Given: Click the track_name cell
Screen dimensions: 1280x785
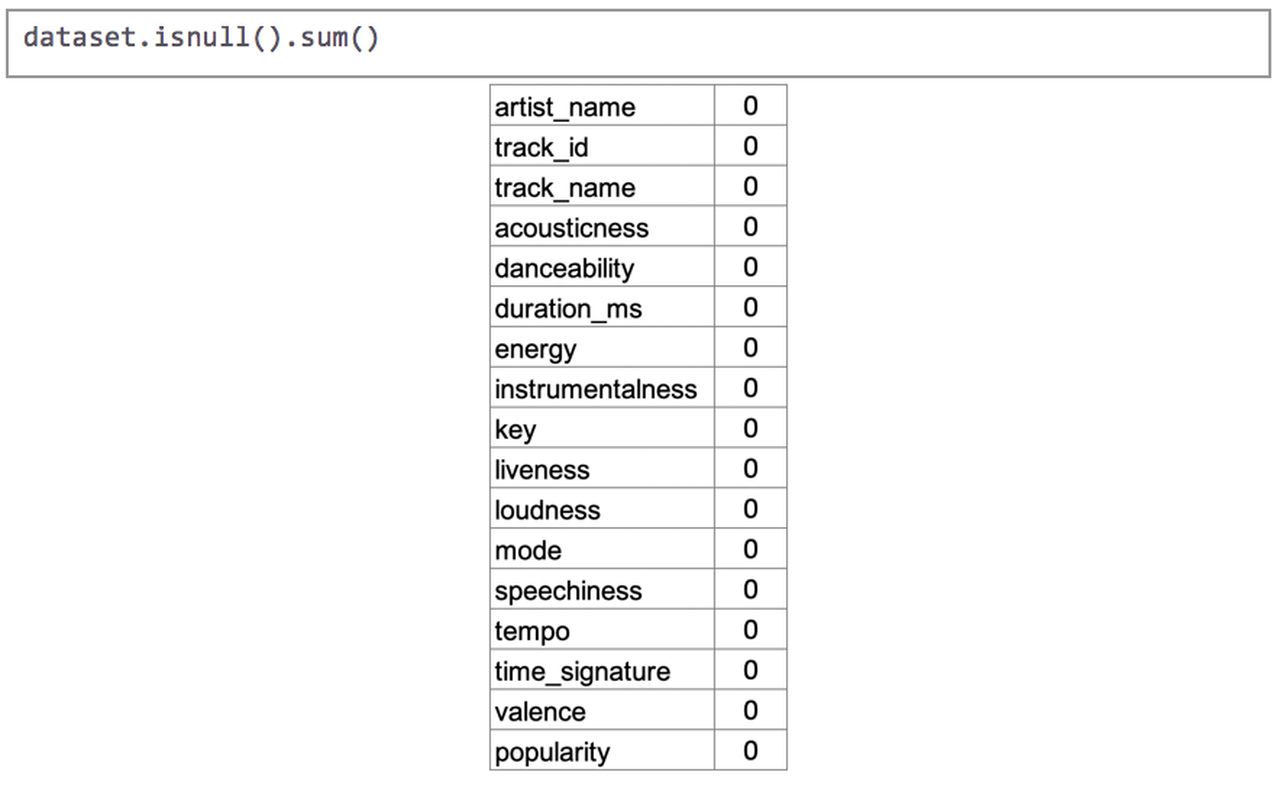Looking at the screenshot, I should 602,187.
